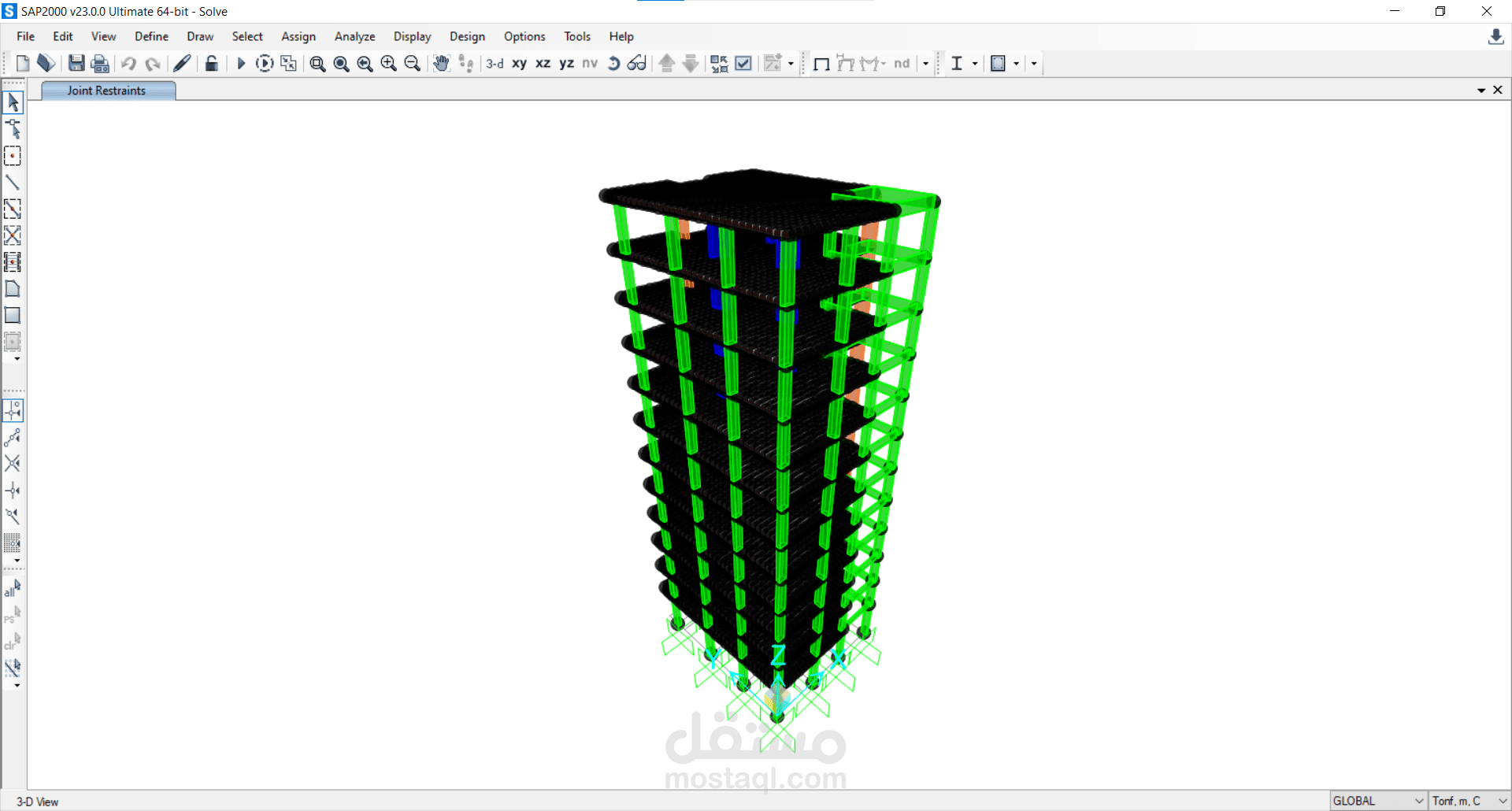Toggle object shrink view icon

pos(719,64)
